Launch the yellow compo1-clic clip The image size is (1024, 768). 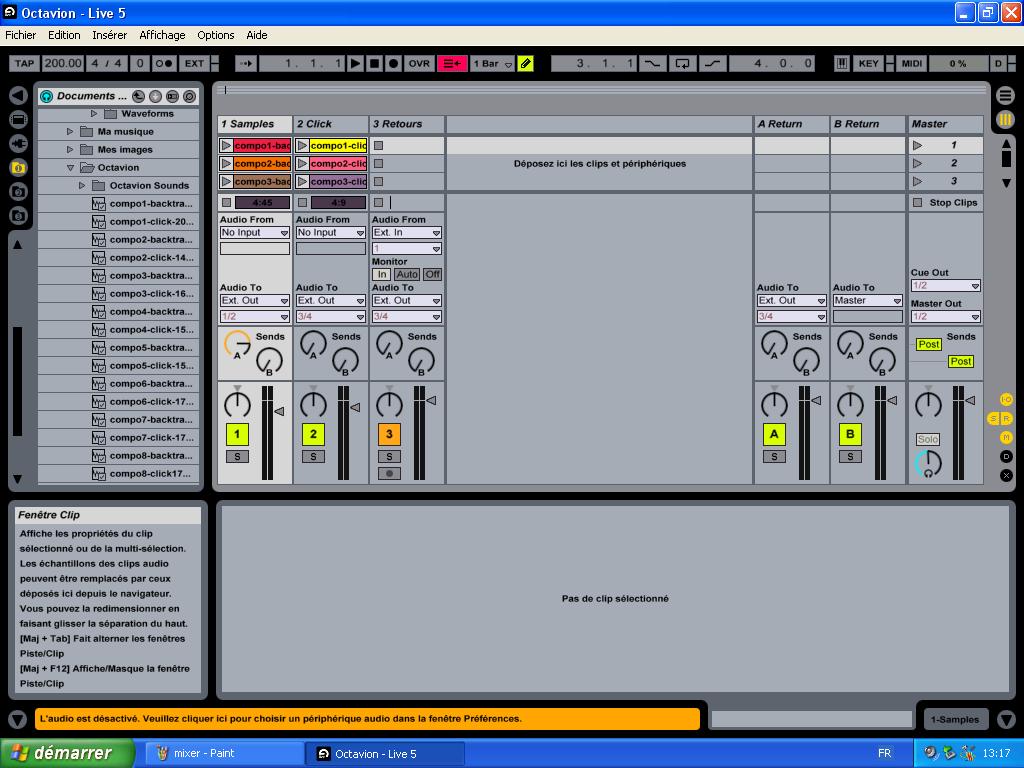(x=302, y=146)
